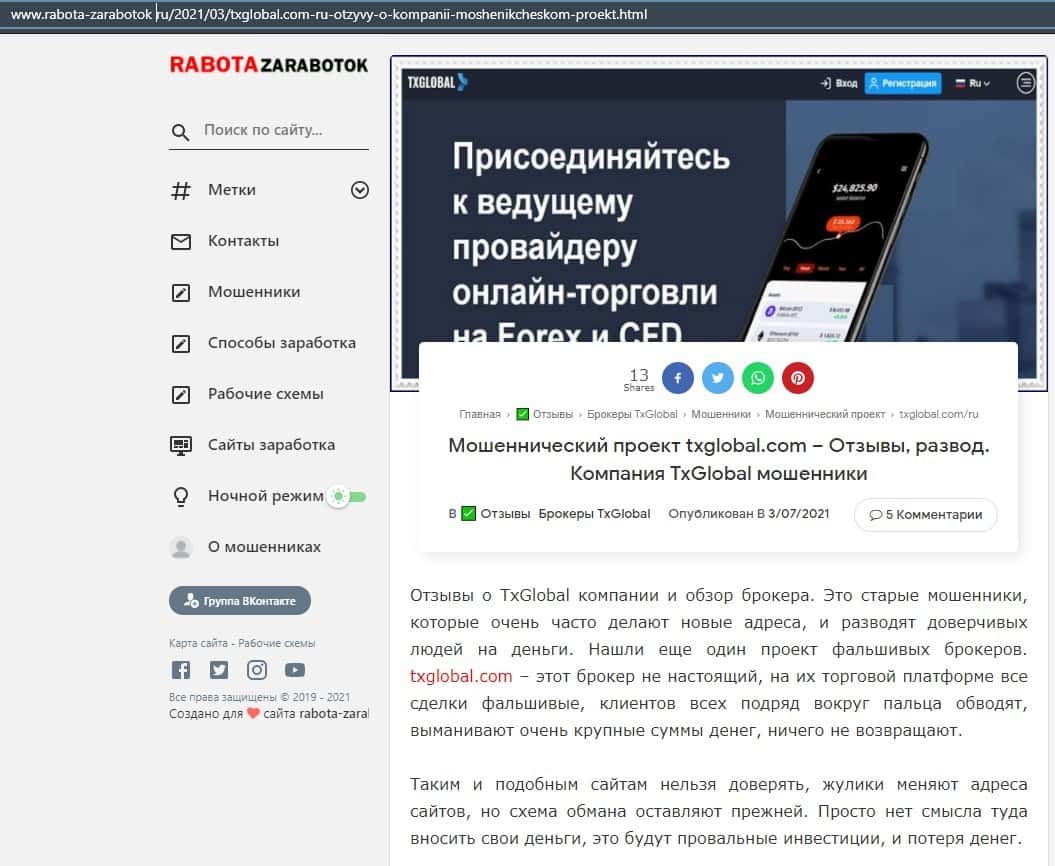Image resolution: width=1055 pixels, height=866 pixels.
Task: Click the TxGlobal banner image
Action: (719, 223)
